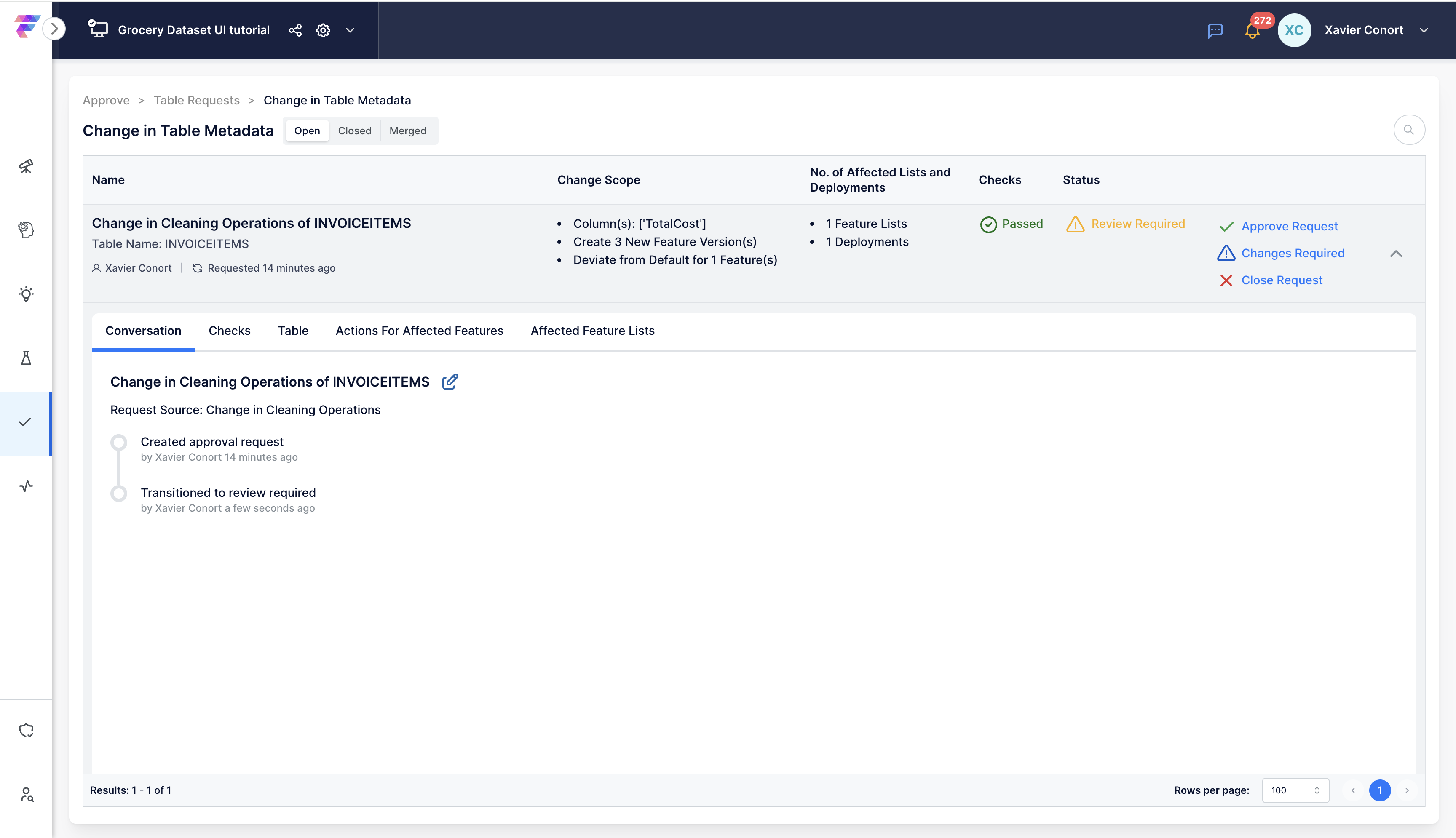
Task: Click the Name column header
Action: pos(108,180)
